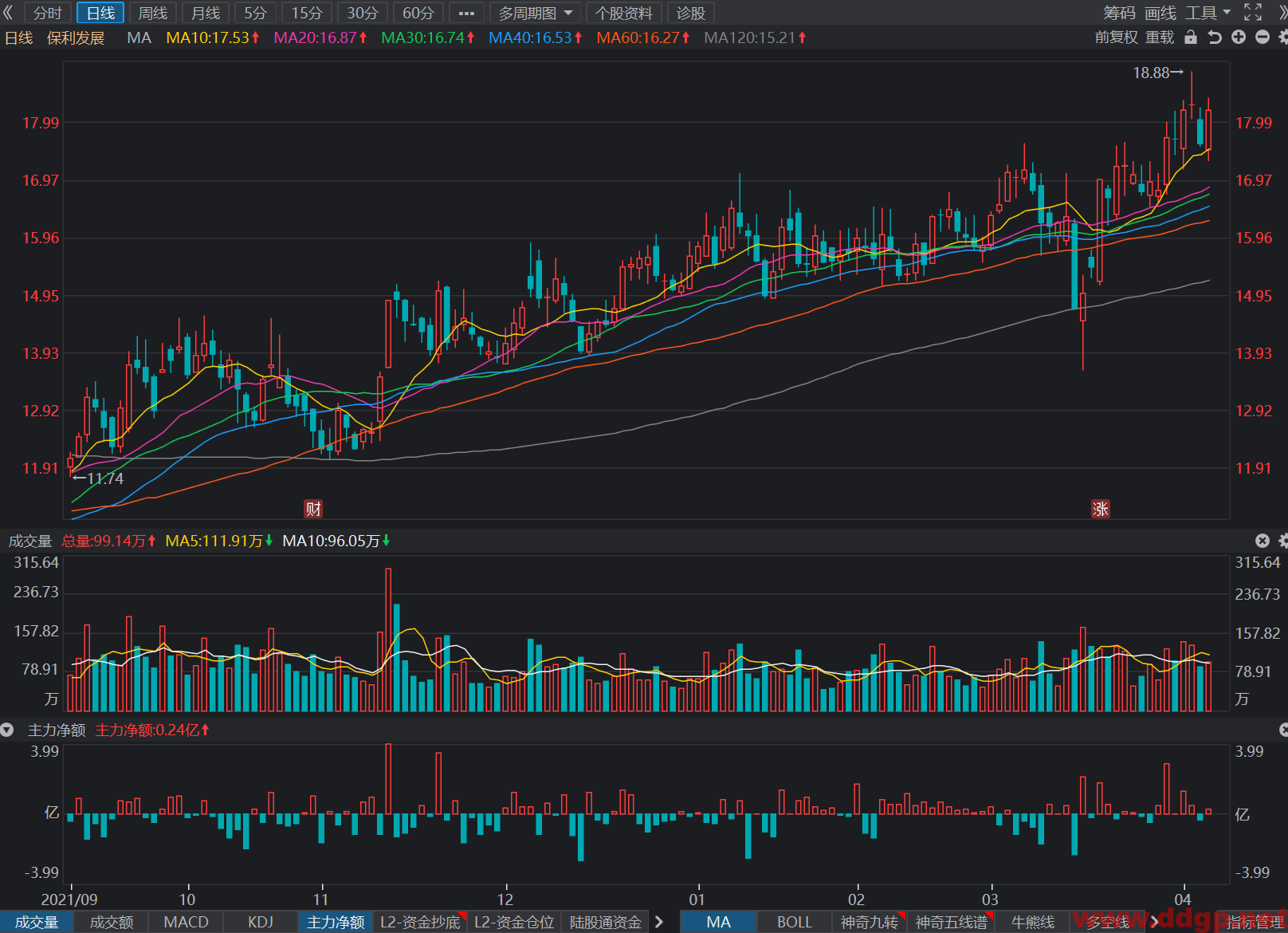
Task: Click 重载 to reload chart data
Action: click(x=1160, y=37)
